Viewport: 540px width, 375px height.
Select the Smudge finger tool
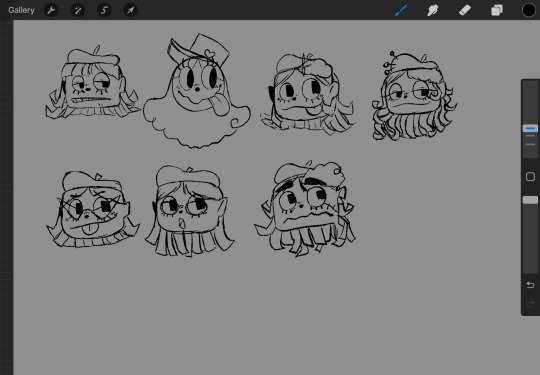click(433, 10)
